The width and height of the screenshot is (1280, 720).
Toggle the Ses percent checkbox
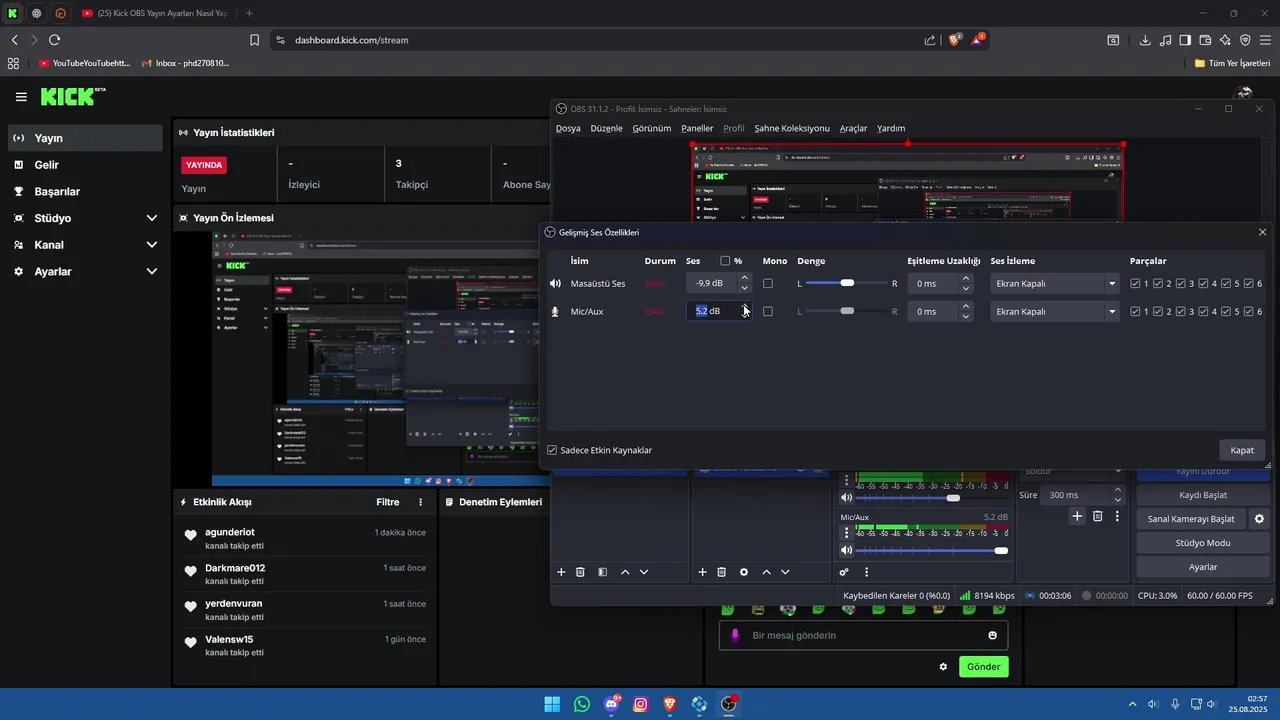(725, 261)
